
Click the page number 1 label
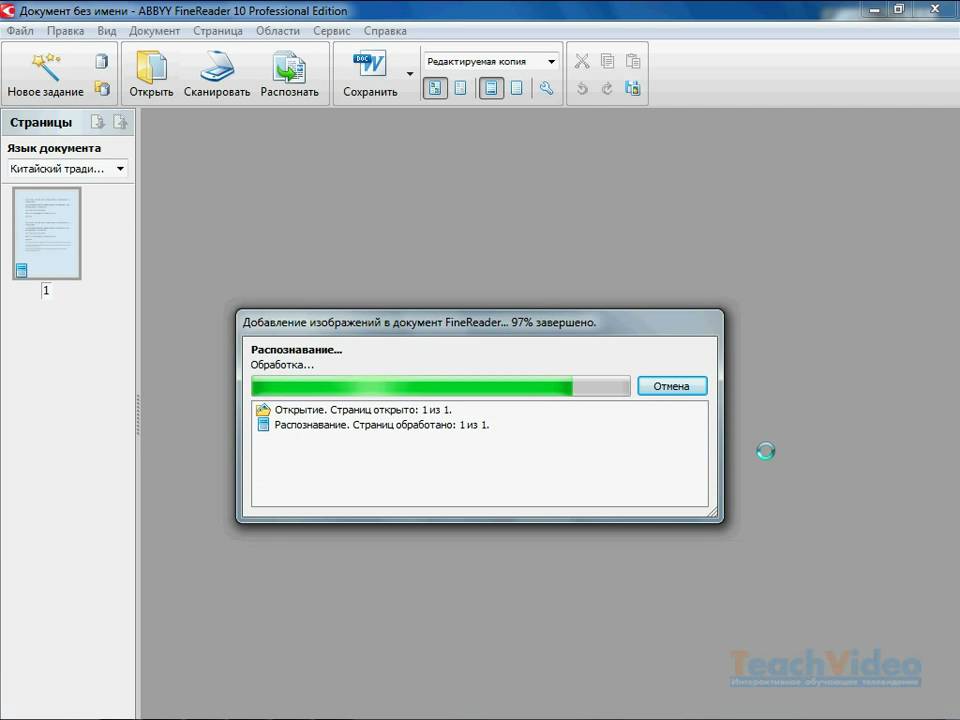[46, 290]
